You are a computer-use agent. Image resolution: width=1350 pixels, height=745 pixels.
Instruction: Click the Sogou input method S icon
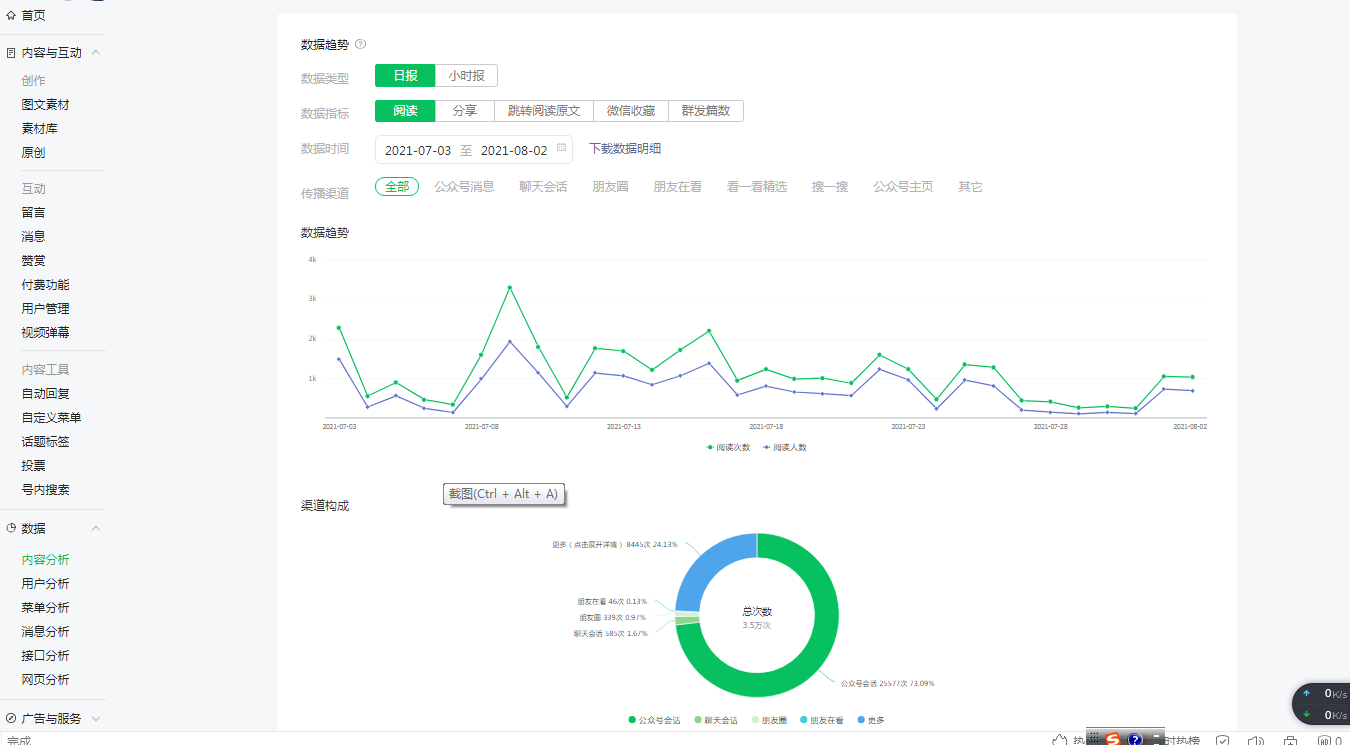pos(1113,739)
